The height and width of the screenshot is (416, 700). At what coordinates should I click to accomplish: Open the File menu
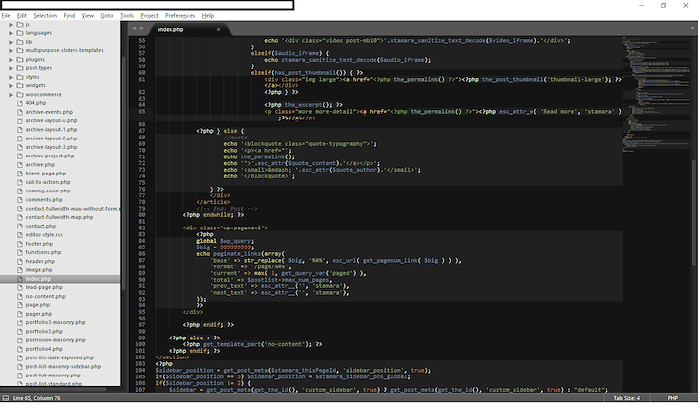6,16
